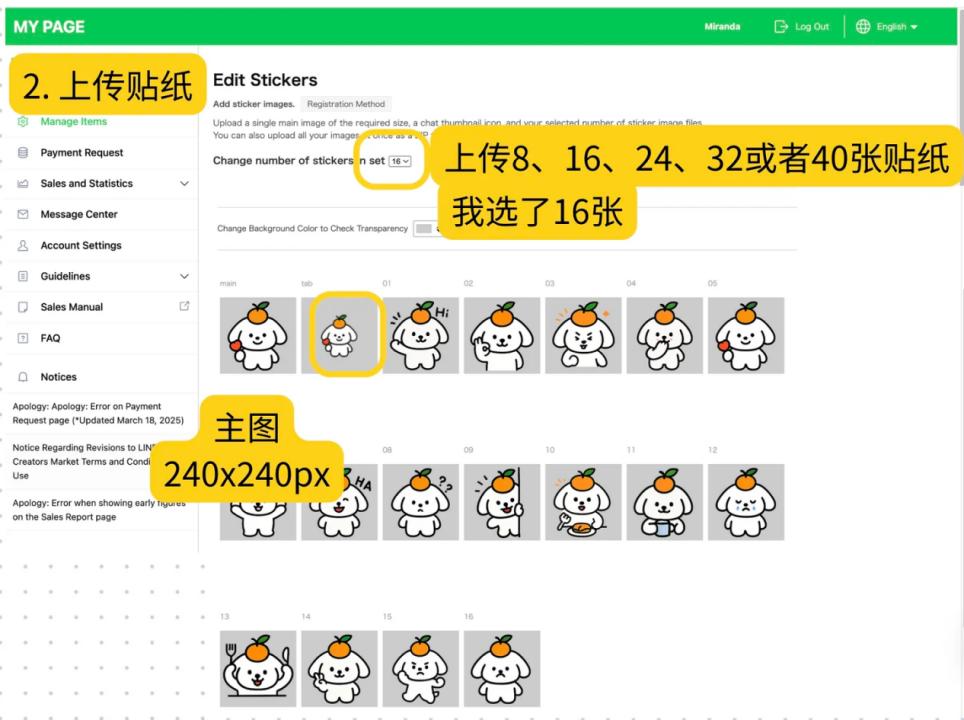Click the globe icon next to English
The image size is (964, 720).
(862, 26)
